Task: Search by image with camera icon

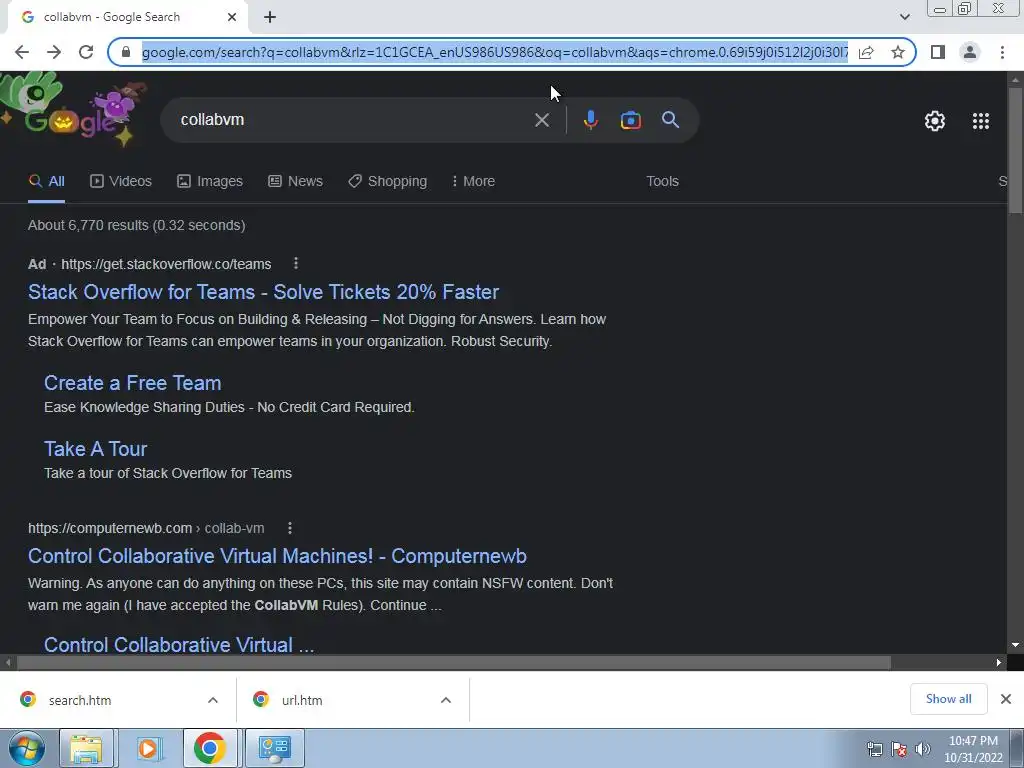Action: pyautogui.click(x=630, y=120)
